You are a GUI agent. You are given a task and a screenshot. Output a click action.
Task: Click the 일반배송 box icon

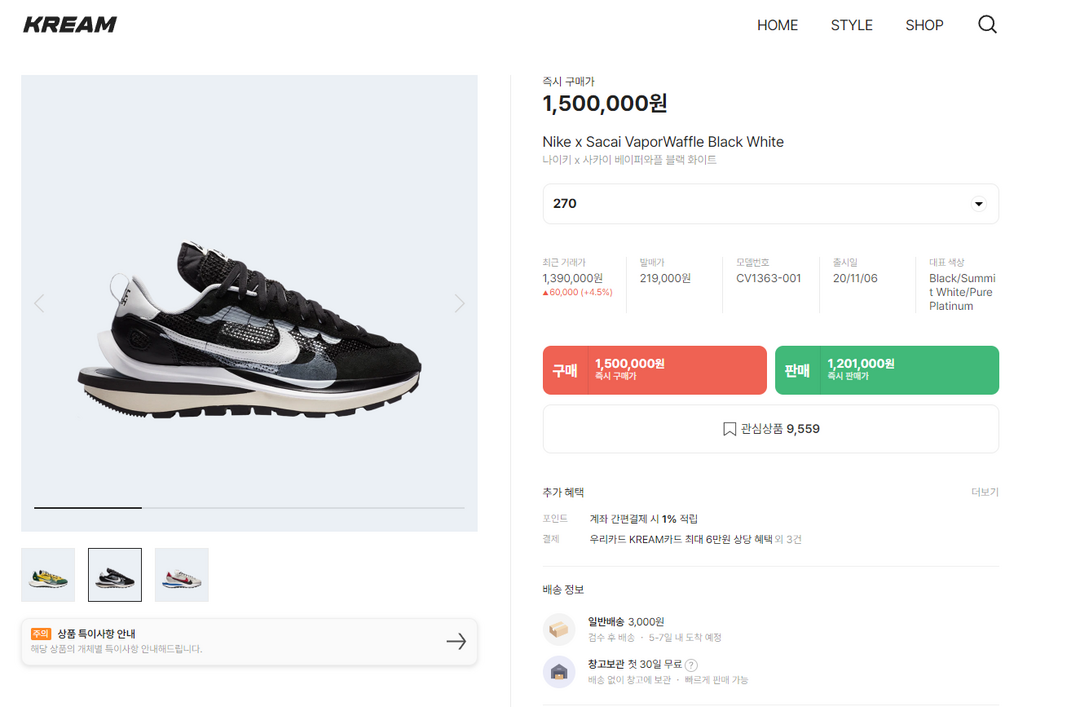pos(559,629)
